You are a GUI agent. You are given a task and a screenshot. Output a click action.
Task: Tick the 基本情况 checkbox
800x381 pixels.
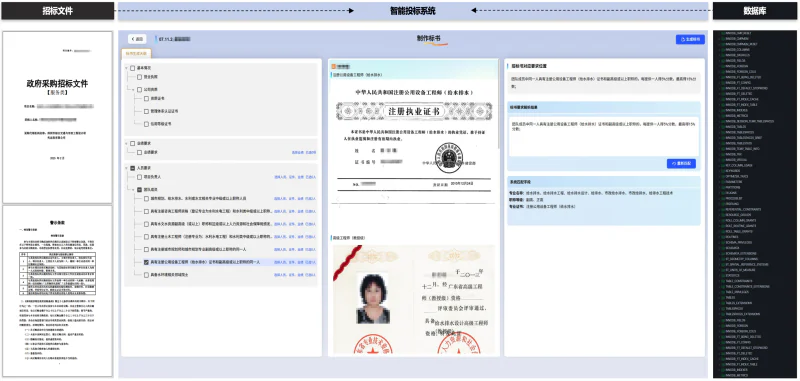(133, 68)
